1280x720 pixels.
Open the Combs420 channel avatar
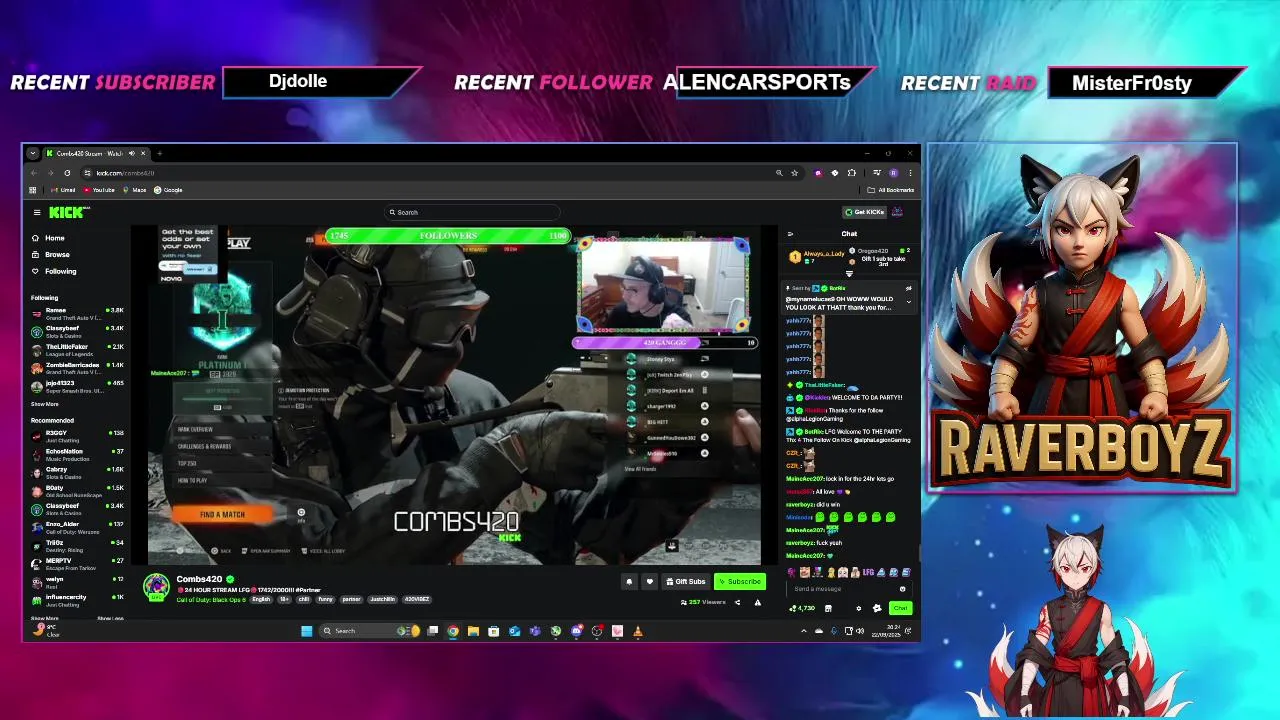(x=157, y=586)
